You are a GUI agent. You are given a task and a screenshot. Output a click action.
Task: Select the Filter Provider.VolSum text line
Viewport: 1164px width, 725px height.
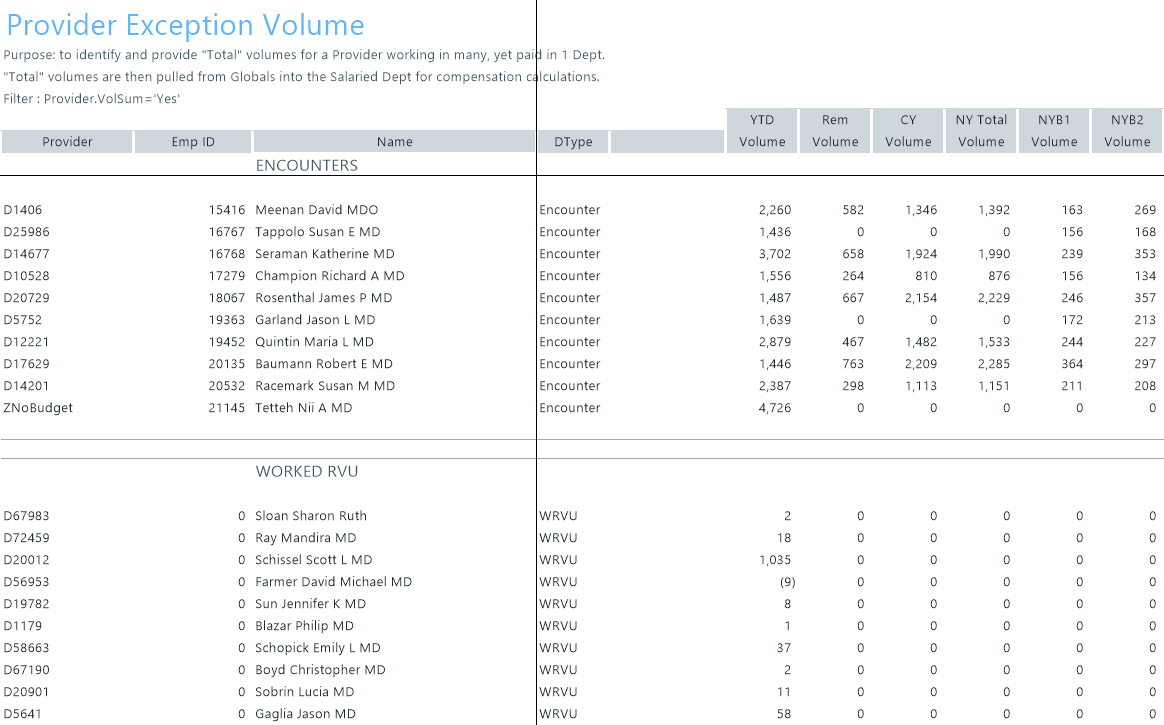click(92, 99)
